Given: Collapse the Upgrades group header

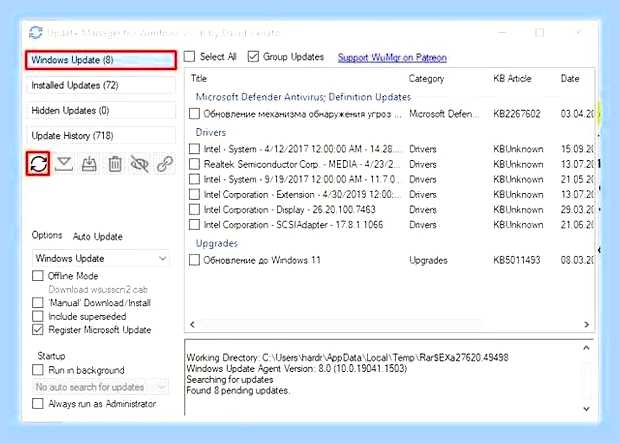Looking at the screenshot, I should [x=217, y=243].
